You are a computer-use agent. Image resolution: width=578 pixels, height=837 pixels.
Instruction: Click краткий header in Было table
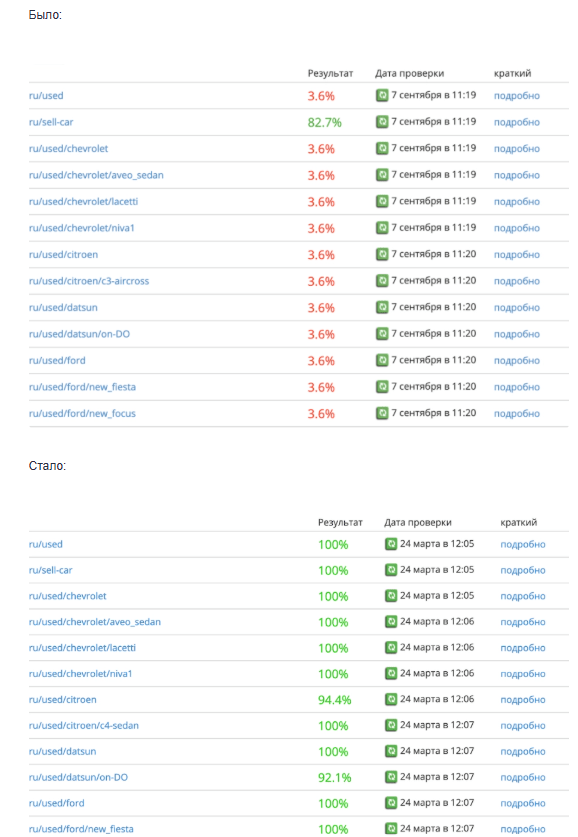coord(512,73)
